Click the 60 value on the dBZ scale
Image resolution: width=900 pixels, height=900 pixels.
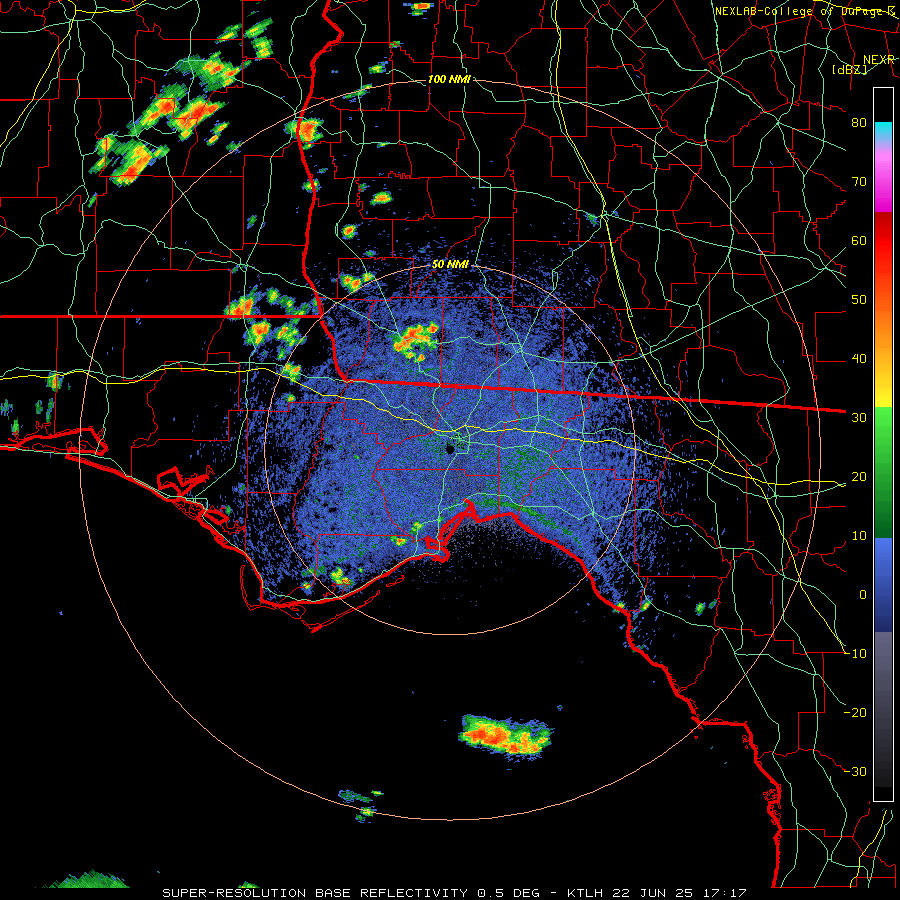[x=859, y=240]
